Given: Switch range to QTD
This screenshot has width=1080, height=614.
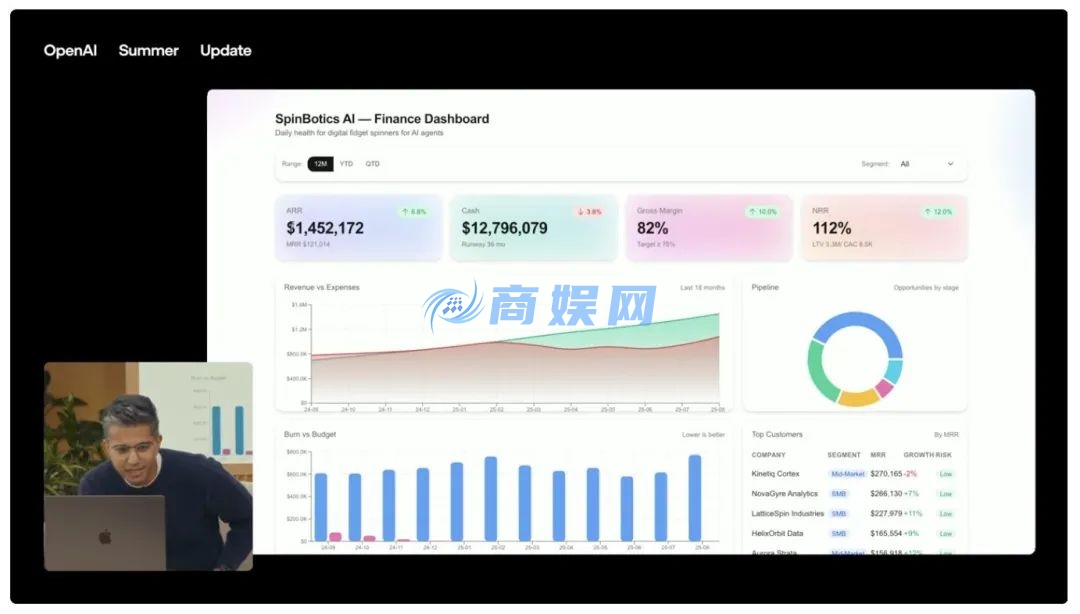Looking at the screenshot, I should point(371,163).
